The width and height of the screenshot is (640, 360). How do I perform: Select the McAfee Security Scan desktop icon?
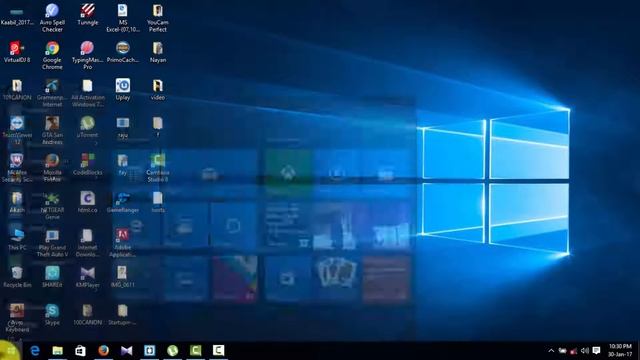tap(17, 168)
